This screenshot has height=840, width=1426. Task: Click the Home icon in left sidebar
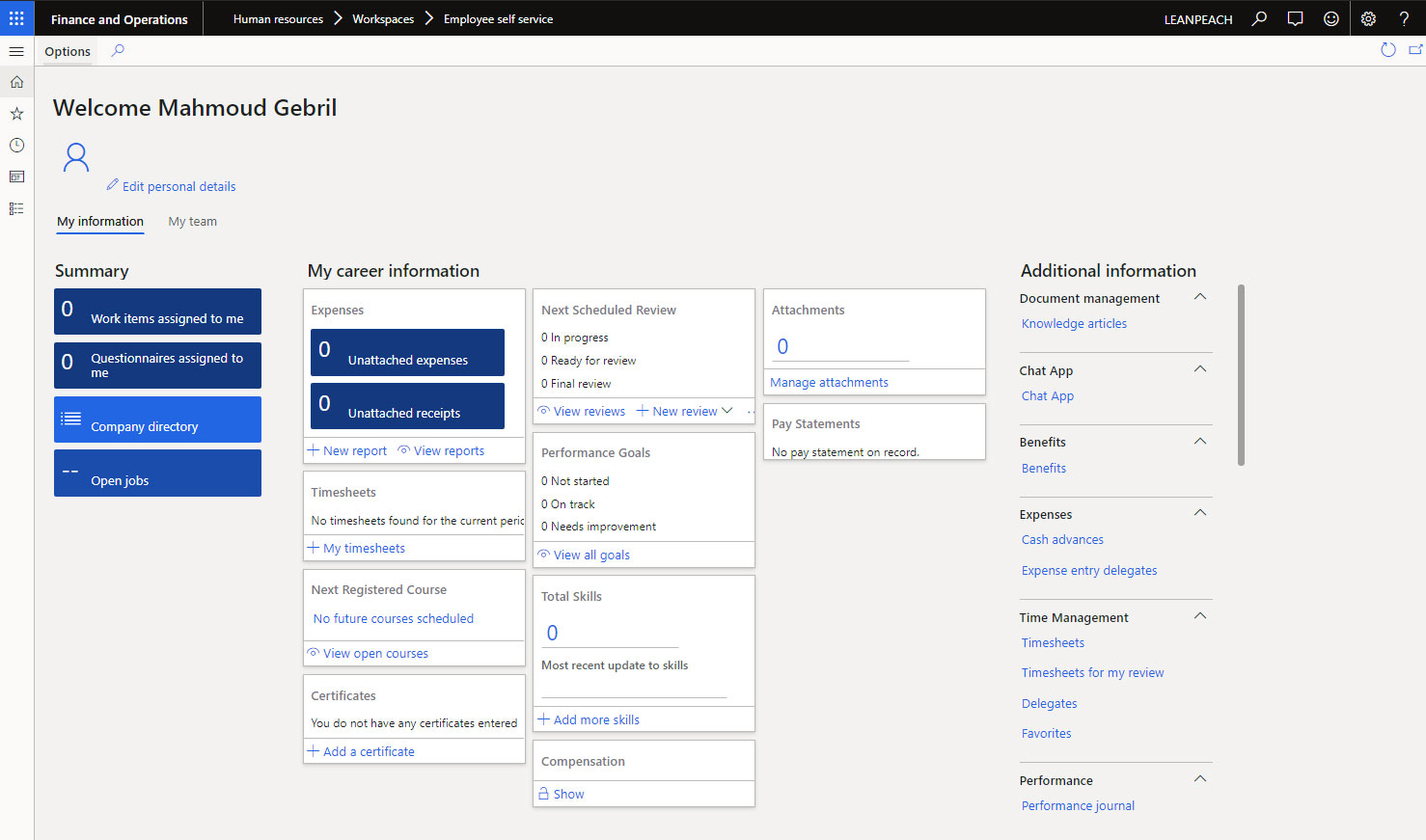(x=16, y=83)
